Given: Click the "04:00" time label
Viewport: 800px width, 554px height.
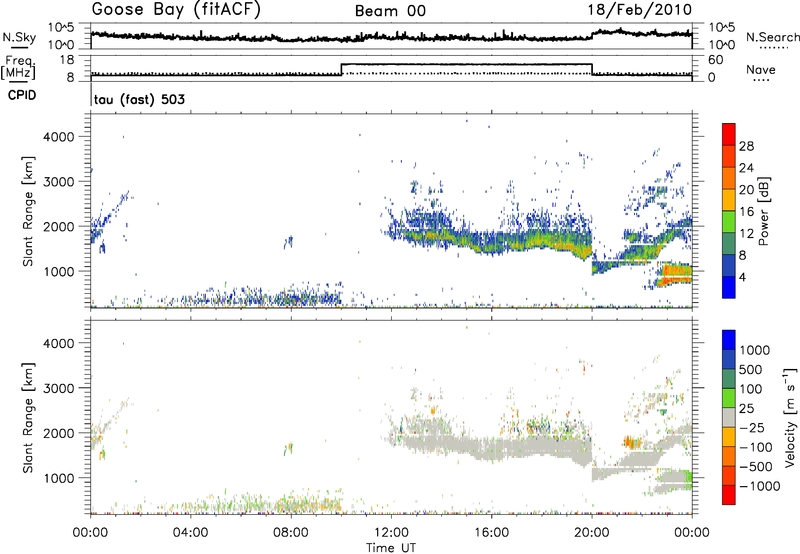Looking at the screenshot, I should (191, 533).
